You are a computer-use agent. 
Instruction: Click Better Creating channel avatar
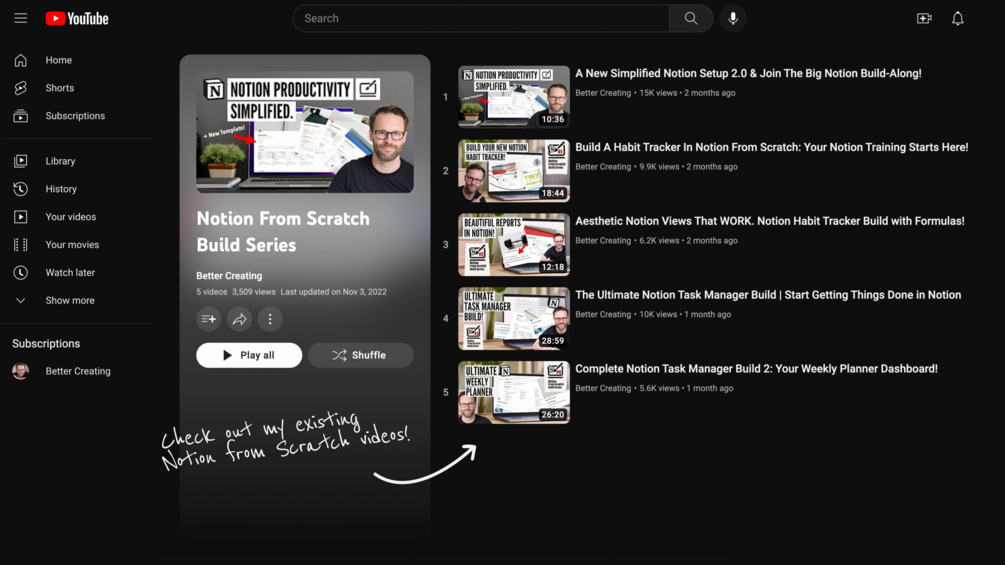pyautogui.click(x=21, y=371)
